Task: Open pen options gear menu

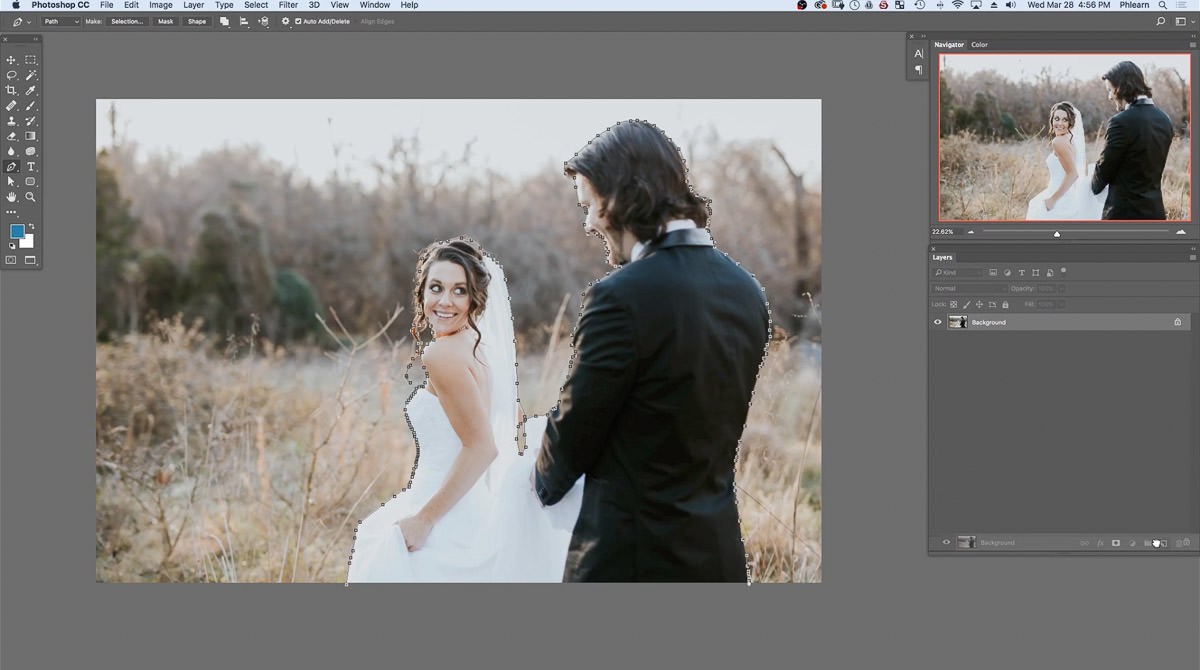Action: 286,21
